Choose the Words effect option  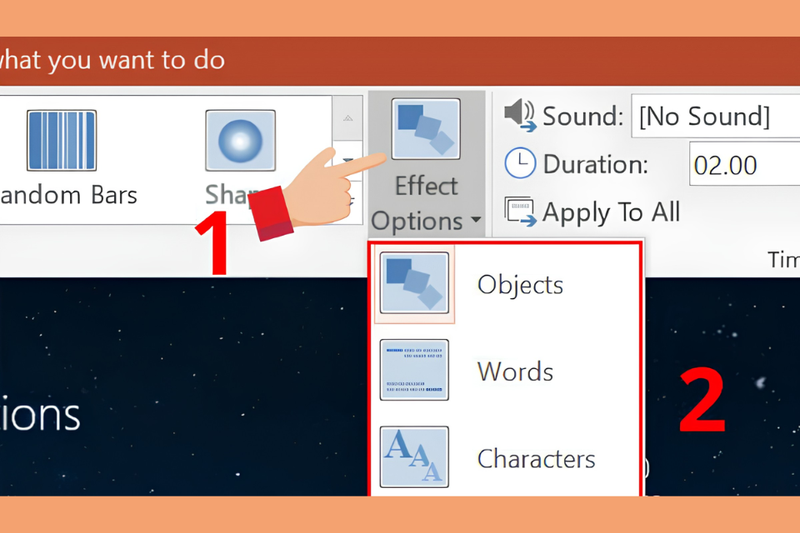(505, 371)
